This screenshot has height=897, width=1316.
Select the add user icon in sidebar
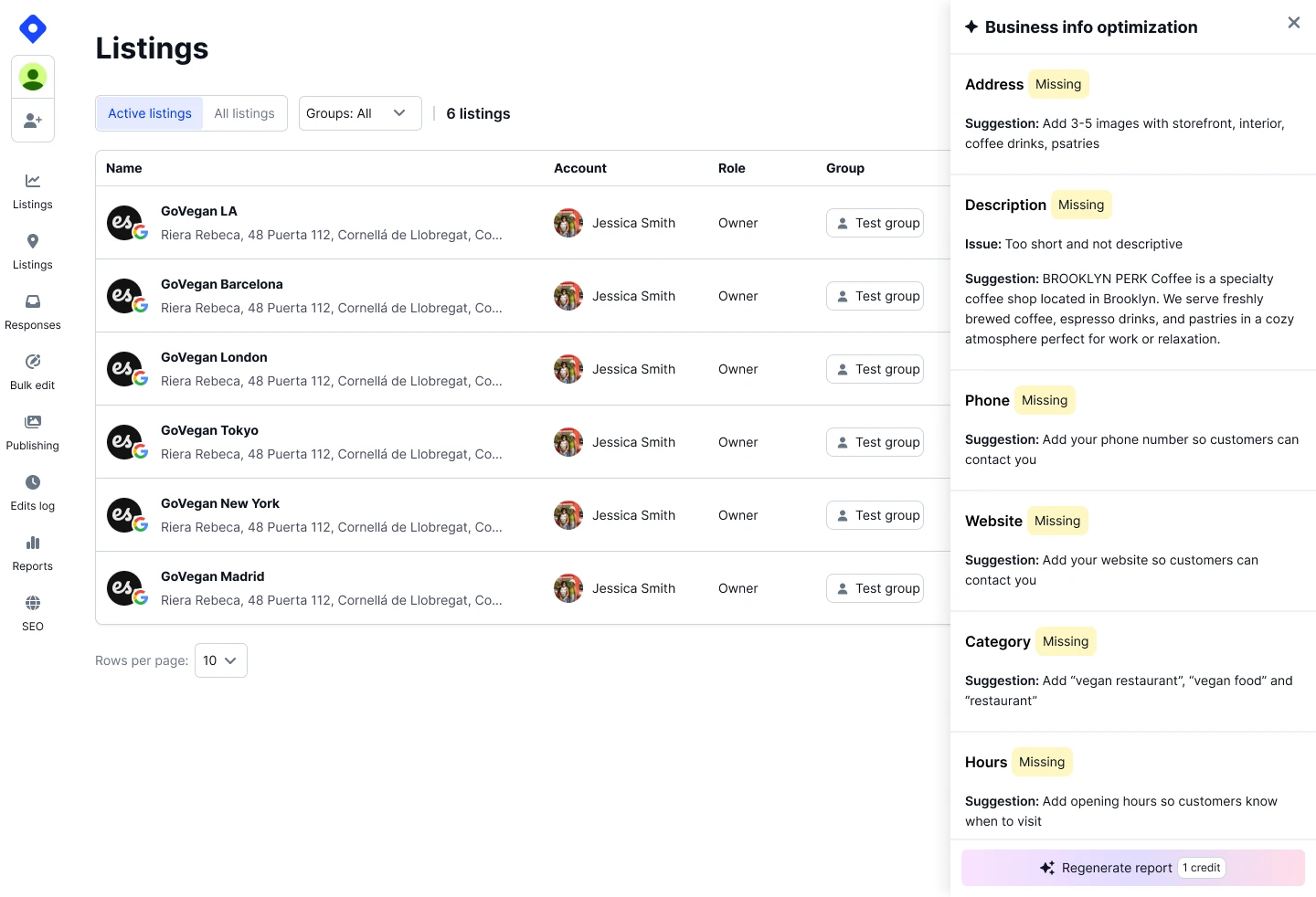(x=32, y=120)
